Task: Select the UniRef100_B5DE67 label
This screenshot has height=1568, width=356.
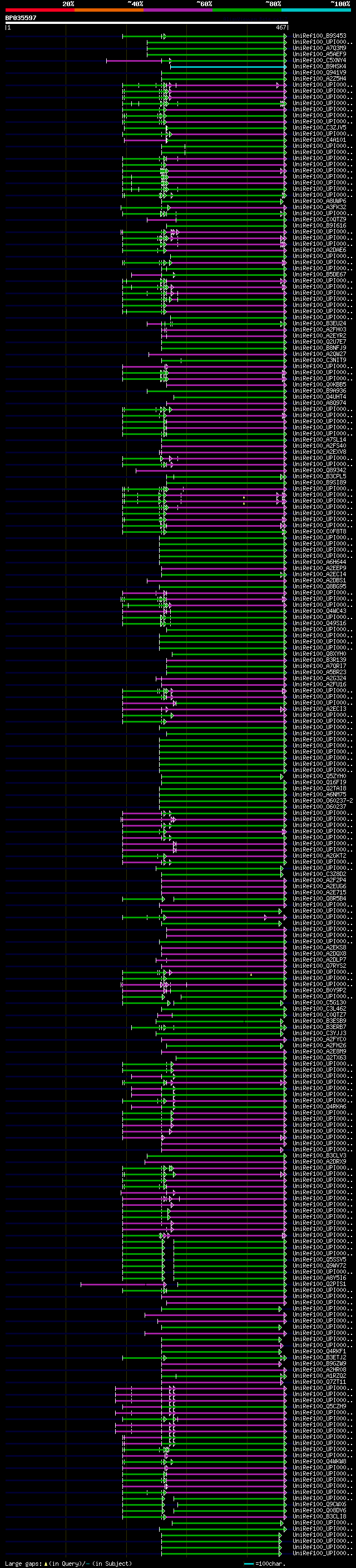Action: click(319, 275)
